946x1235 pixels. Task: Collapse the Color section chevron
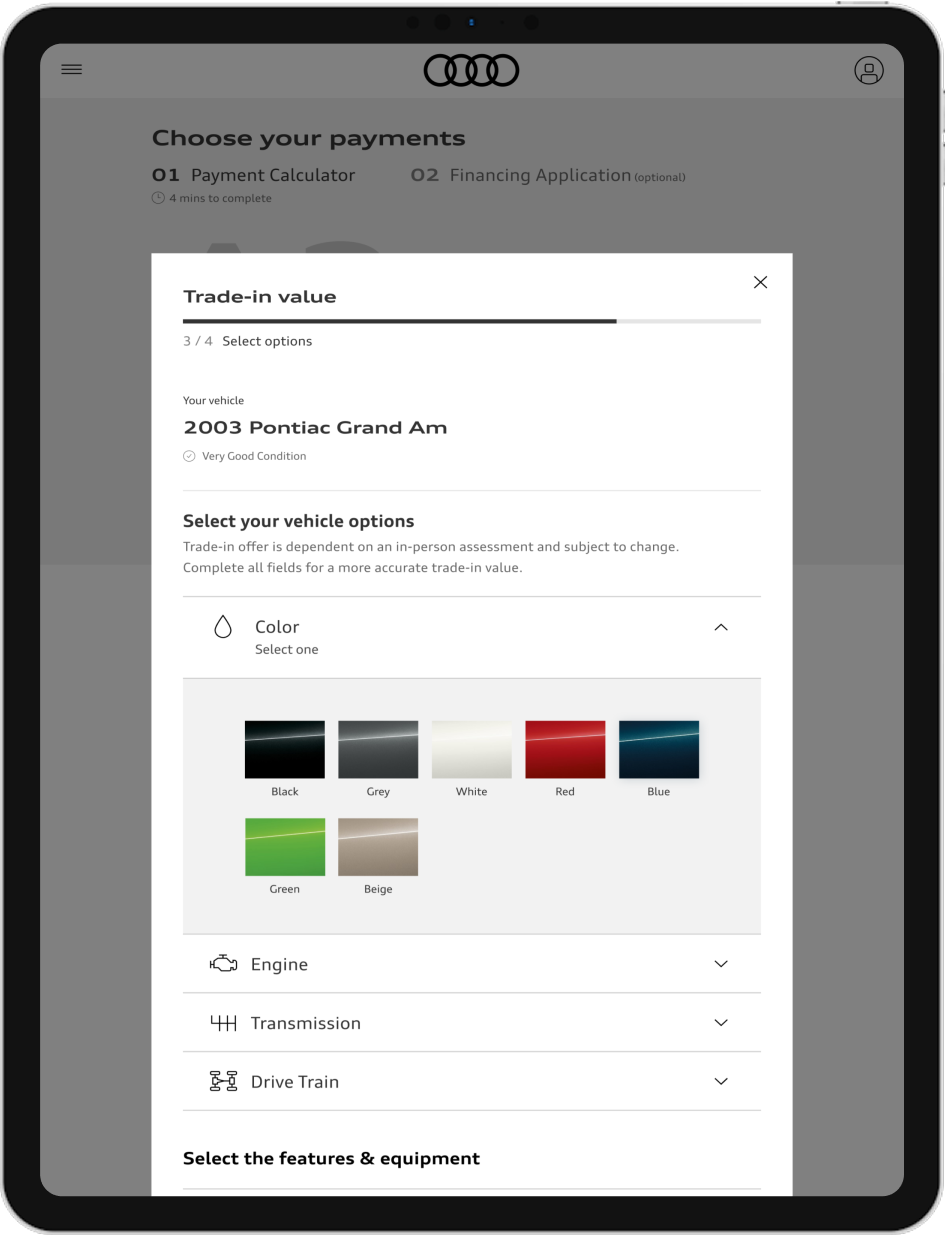(721, 627)
